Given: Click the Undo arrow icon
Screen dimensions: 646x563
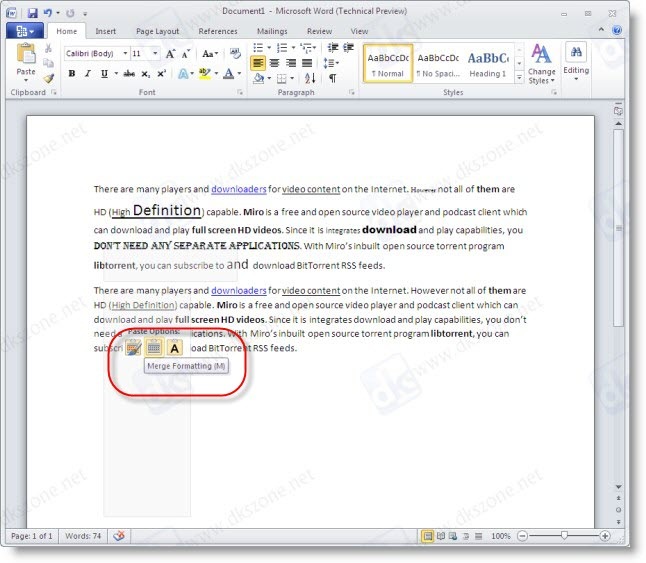Looking at the screenshot, I should pyautogui.click(x=48, y=13).
